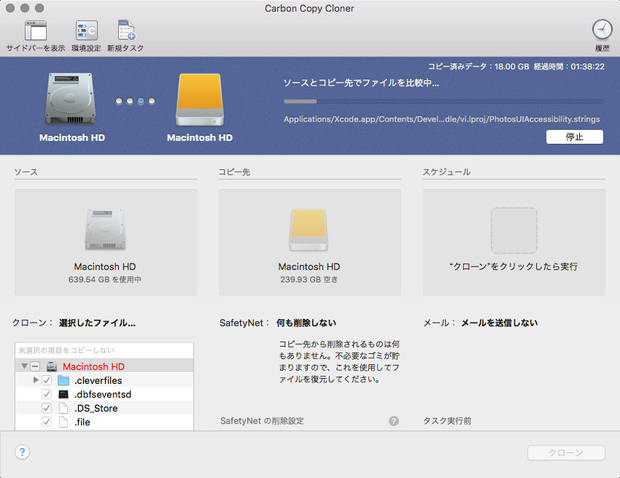The image size is (620, 478).
Task: Click the 239.93 GB free label
Action: pos(309,280)
